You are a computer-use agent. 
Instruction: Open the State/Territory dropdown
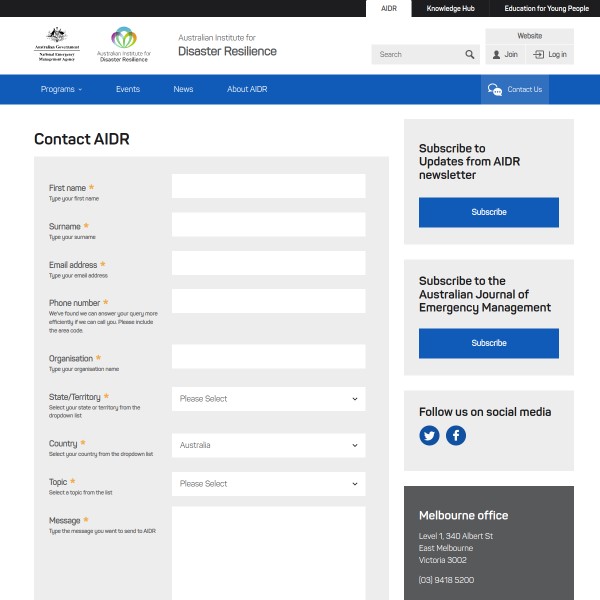click(268, 399)
